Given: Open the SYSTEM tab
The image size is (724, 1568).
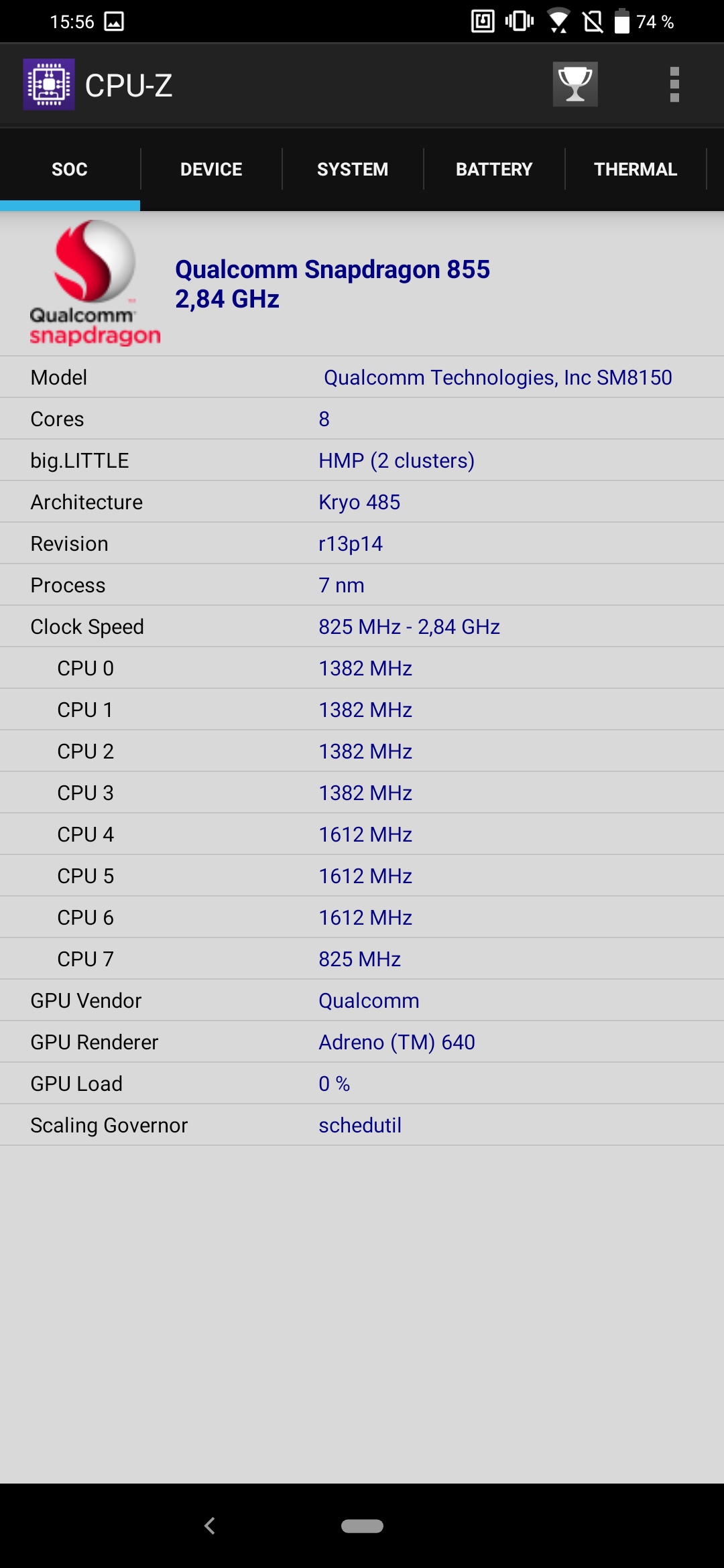Looking at the screenshot, I should tap(353, 170).
